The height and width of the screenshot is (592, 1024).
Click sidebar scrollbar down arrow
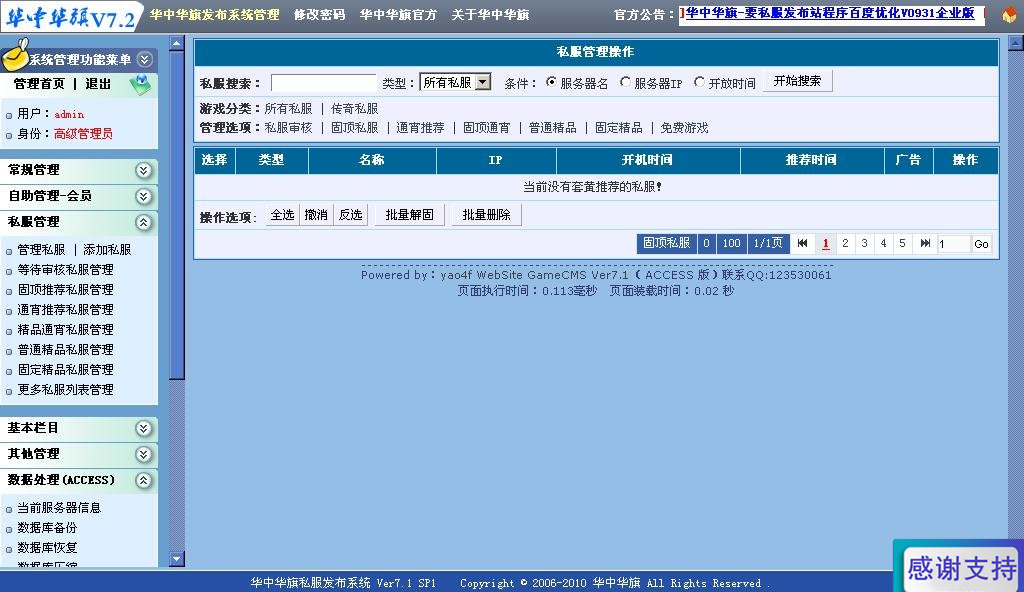click(x=176, y=559)
